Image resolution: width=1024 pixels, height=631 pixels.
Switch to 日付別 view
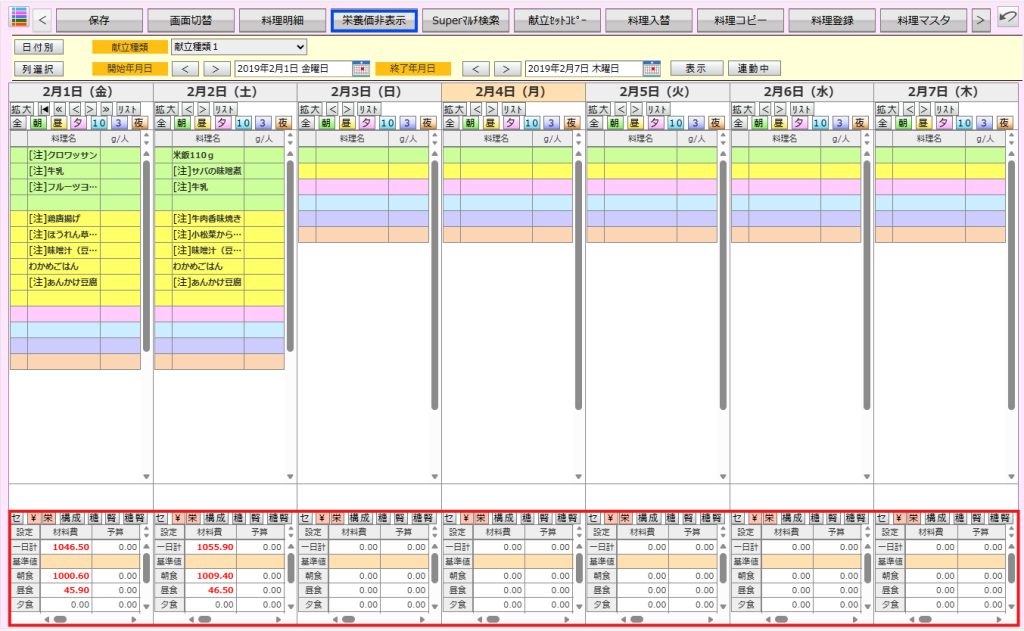tap(38, 47)
